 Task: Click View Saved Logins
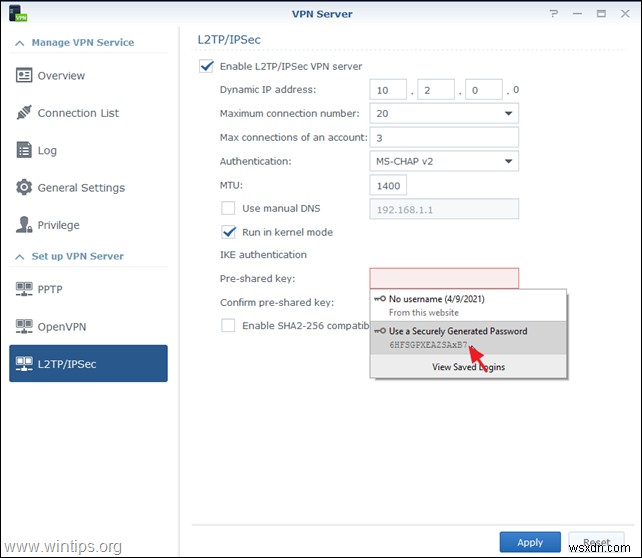point(468,367)
